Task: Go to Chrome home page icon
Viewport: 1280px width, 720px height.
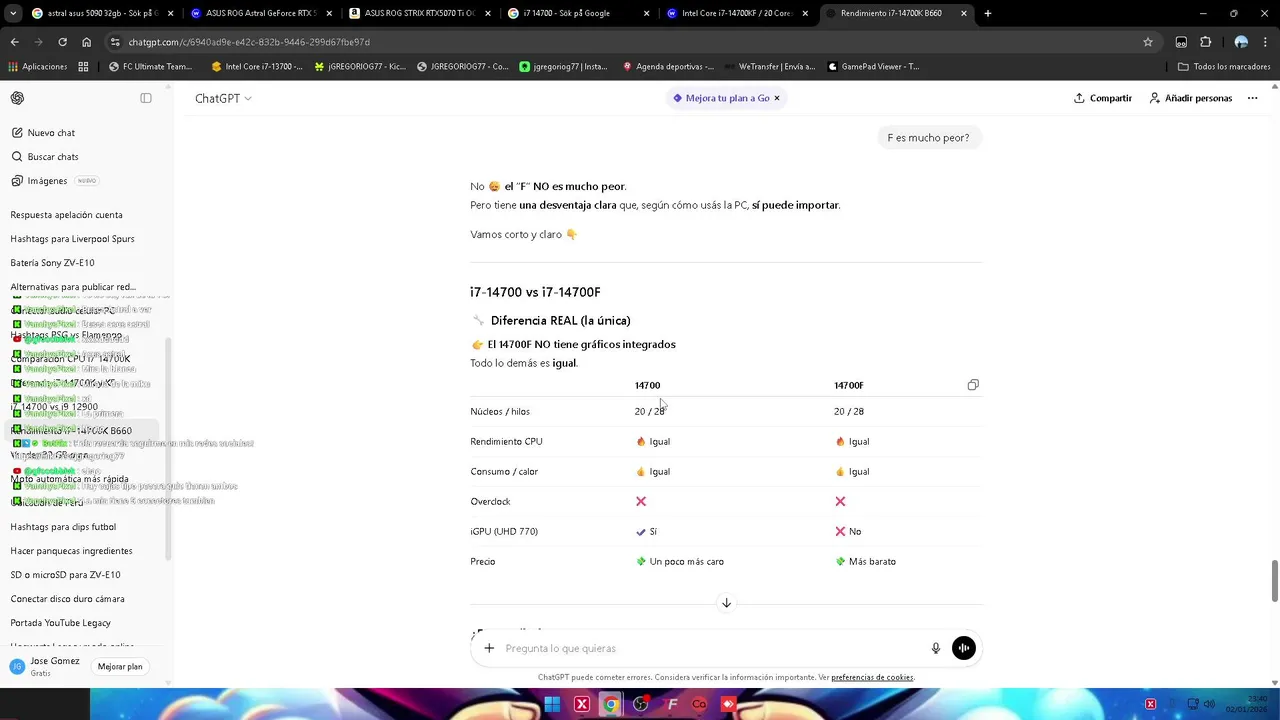Action: click(86, 42)
